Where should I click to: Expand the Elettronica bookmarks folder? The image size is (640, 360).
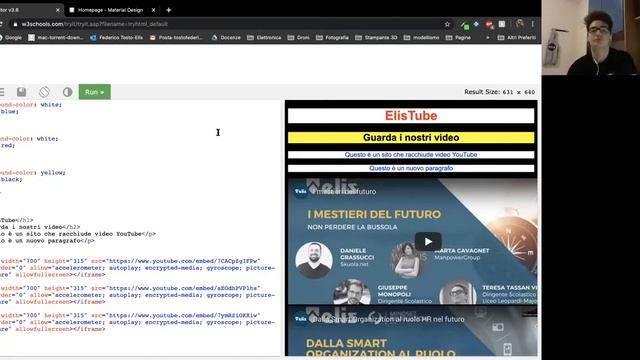click(264, 38)
